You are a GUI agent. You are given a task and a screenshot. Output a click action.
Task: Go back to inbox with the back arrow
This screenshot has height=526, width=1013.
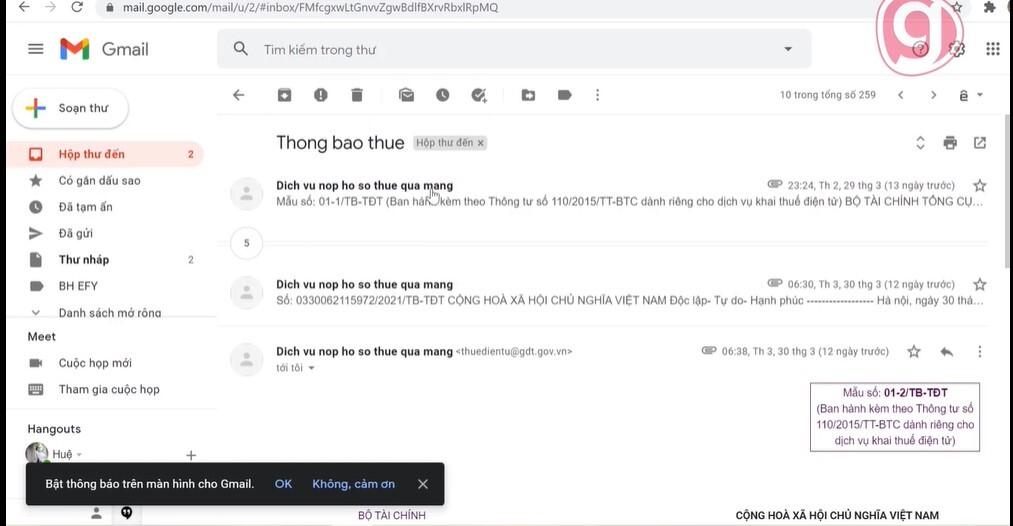(239, 96)
